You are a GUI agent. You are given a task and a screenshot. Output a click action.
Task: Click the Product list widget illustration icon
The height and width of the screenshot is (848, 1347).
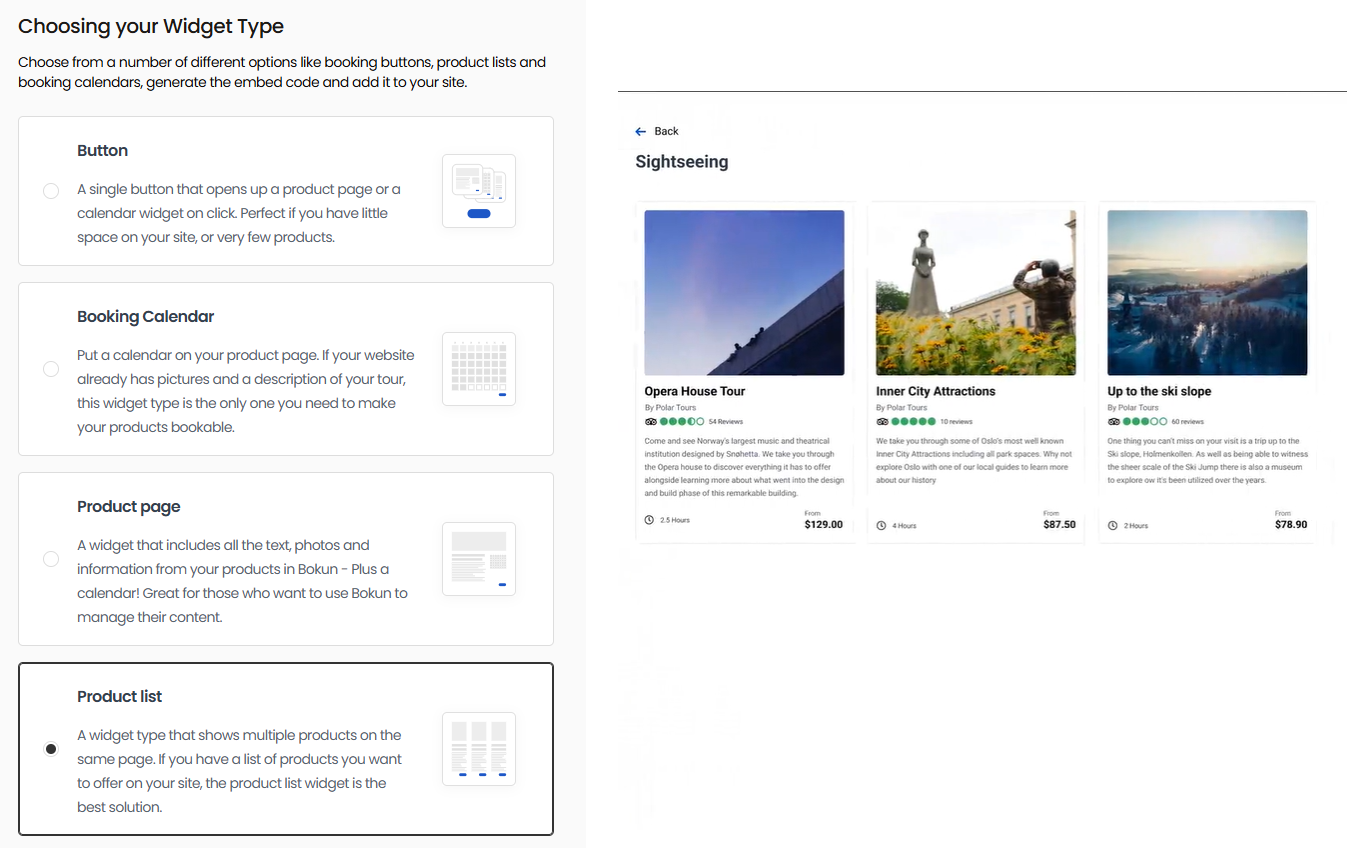(479, 749)
